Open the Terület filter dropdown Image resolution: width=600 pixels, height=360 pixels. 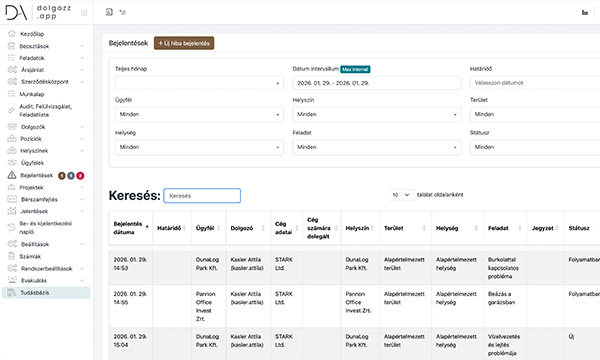[535, 114]
